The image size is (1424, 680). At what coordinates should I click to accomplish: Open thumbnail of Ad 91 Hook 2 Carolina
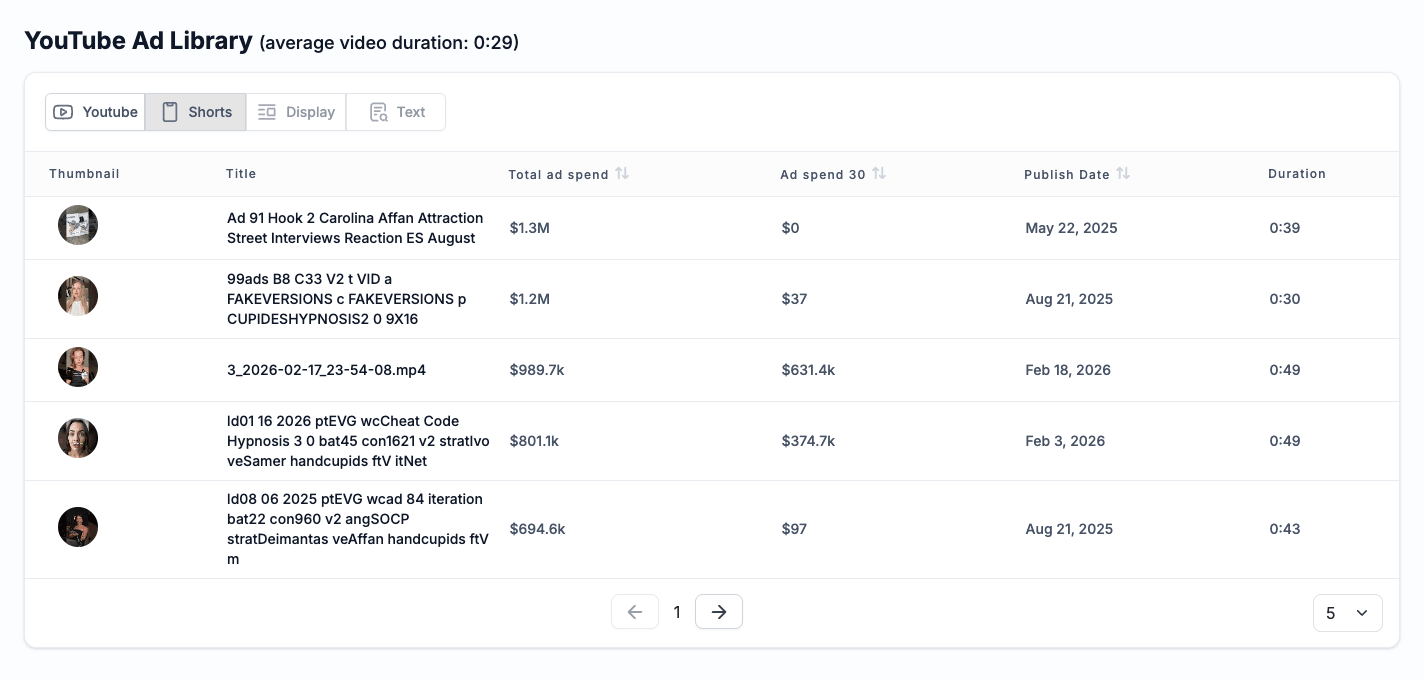(78, 226)
